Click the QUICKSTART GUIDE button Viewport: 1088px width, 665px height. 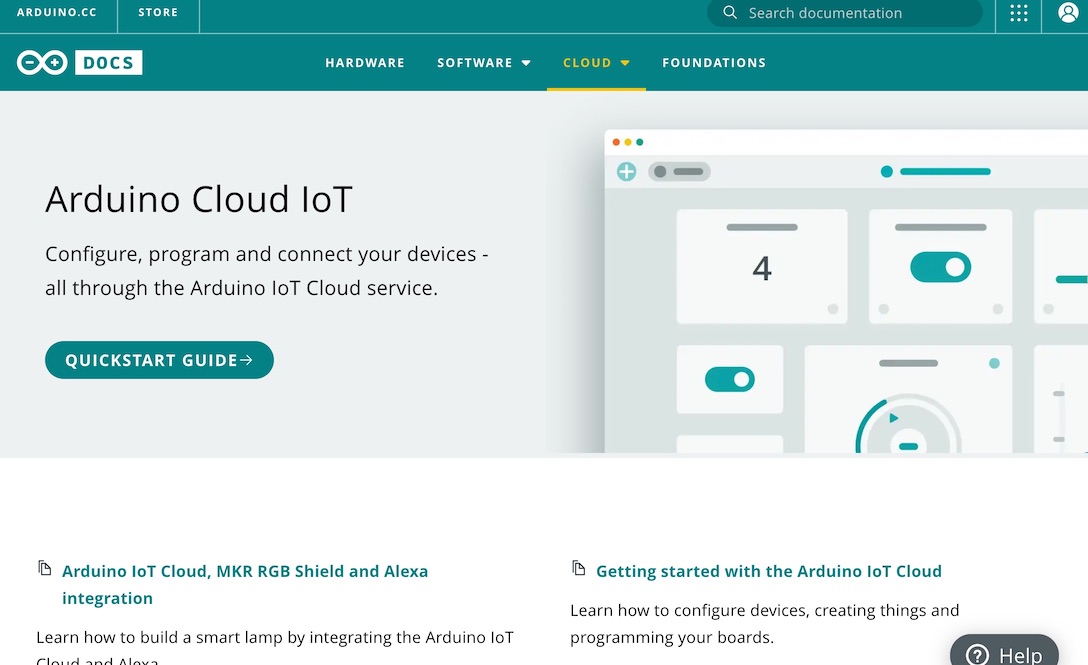click(159, 360)
